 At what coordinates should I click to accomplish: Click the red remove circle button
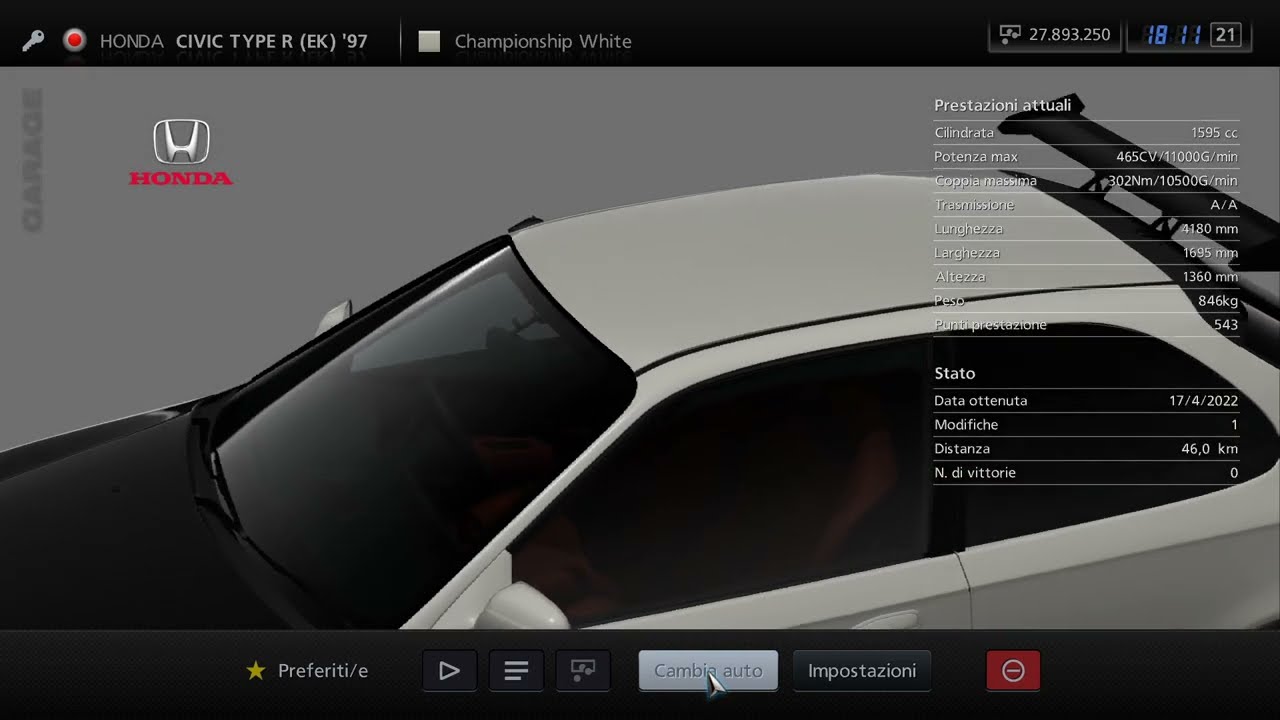coord(1013,671)
